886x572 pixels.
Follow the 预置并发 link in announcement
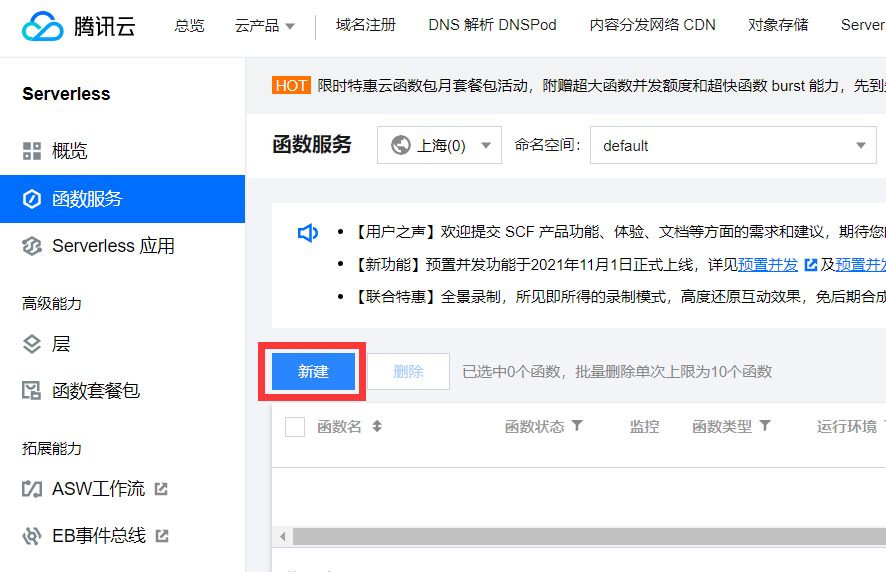(768, 265)
